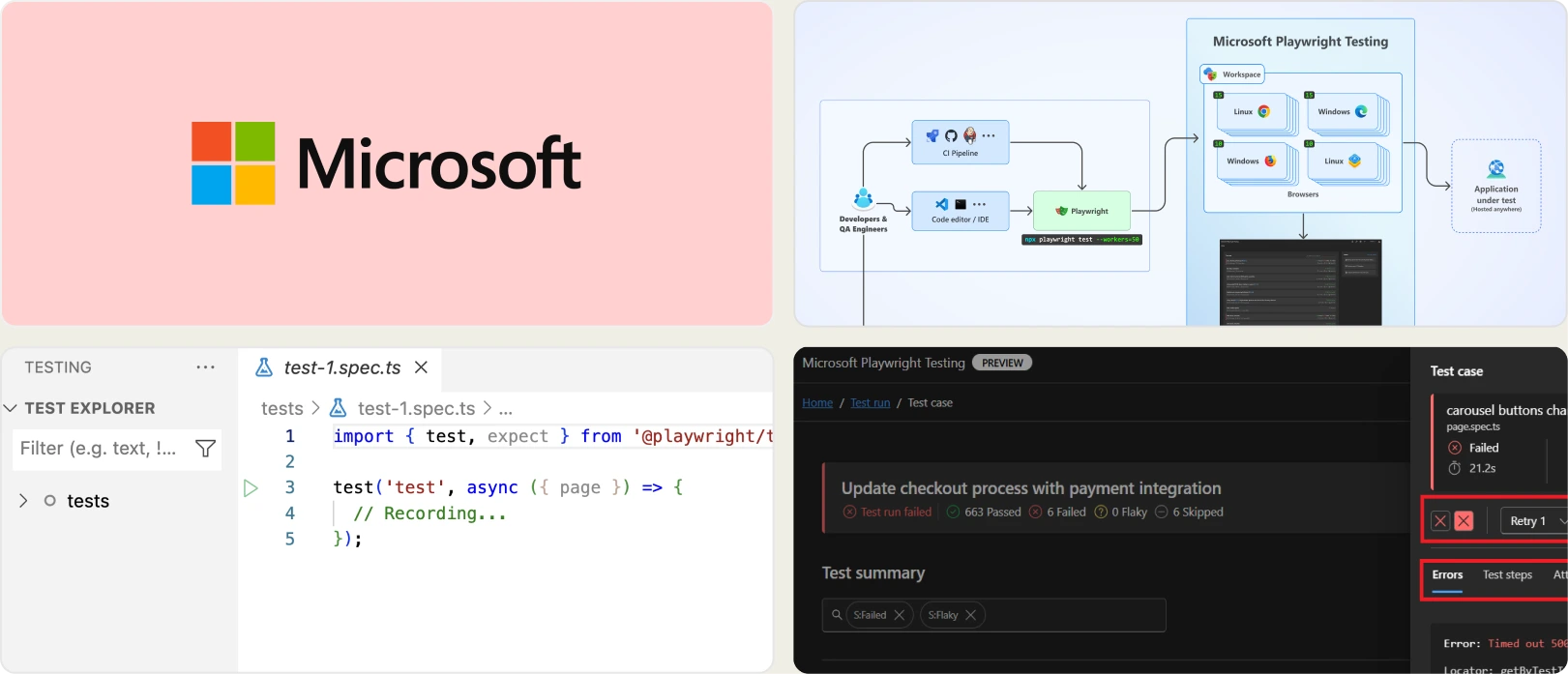The width and height of the screenshot is (1568, 674).
Task: Switch to the Errors tab
Action: coord(1447,574)
